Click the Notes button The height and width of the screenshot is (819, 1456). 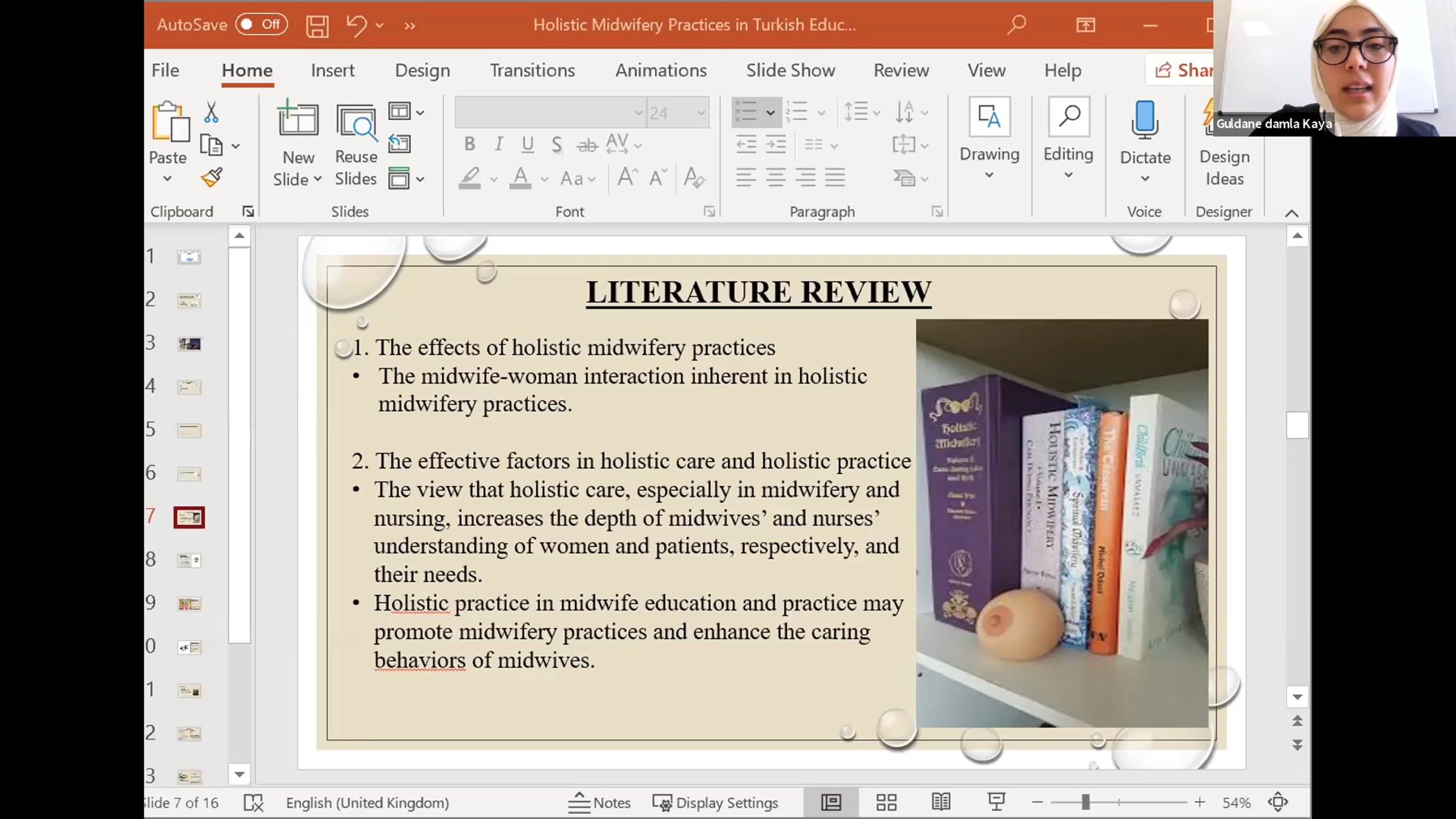tap(599, 803)
